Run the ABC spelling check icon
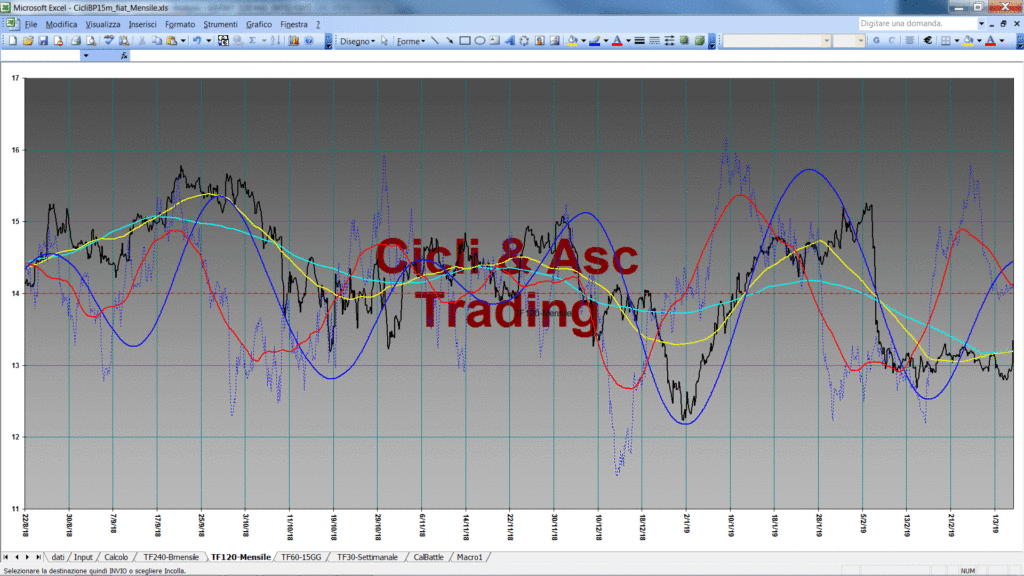The height and width of the screenshot is (576, 1024). tap(108, 40)
